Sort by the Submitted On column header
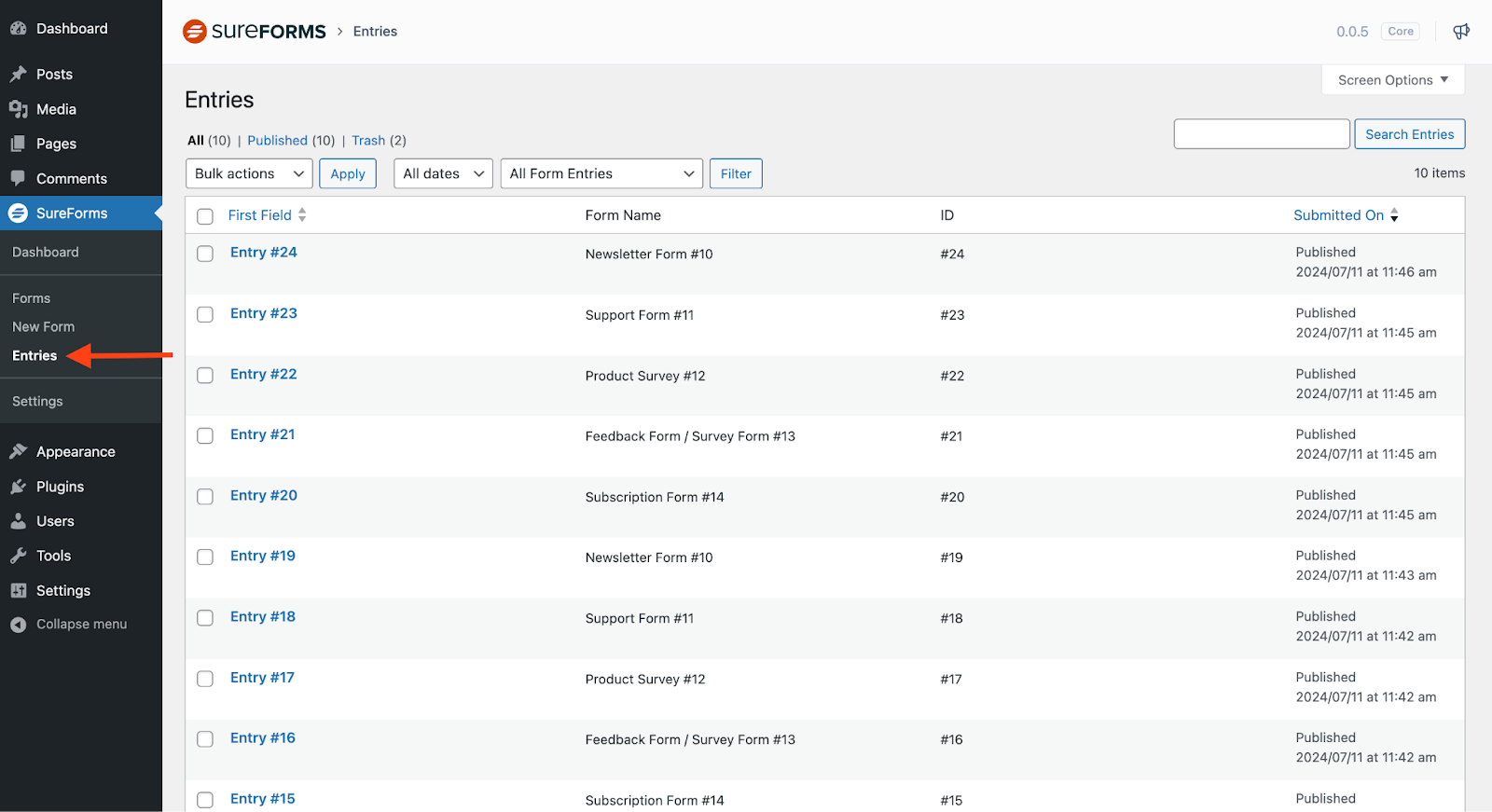The height and width of the screenshot is (812, 1492). [x=1339, y=215]
